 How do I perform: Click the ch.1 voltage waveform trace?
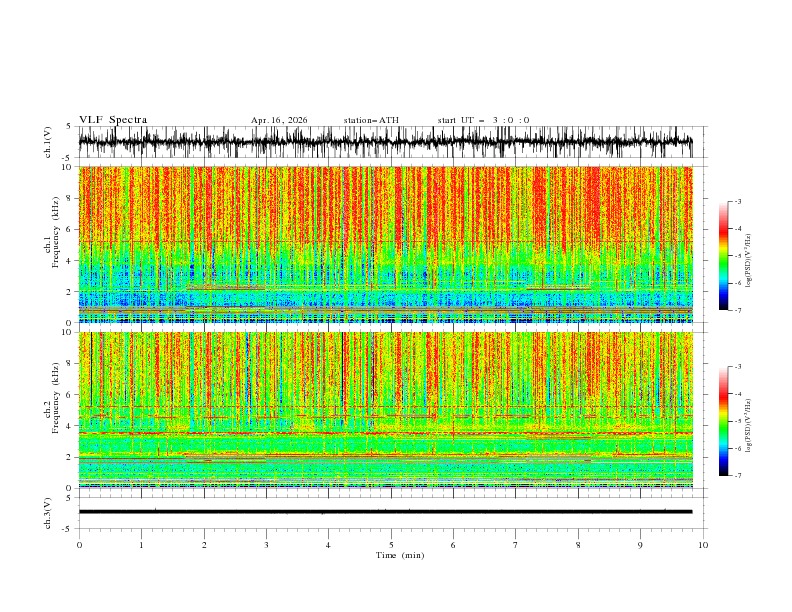click(385, 142)
